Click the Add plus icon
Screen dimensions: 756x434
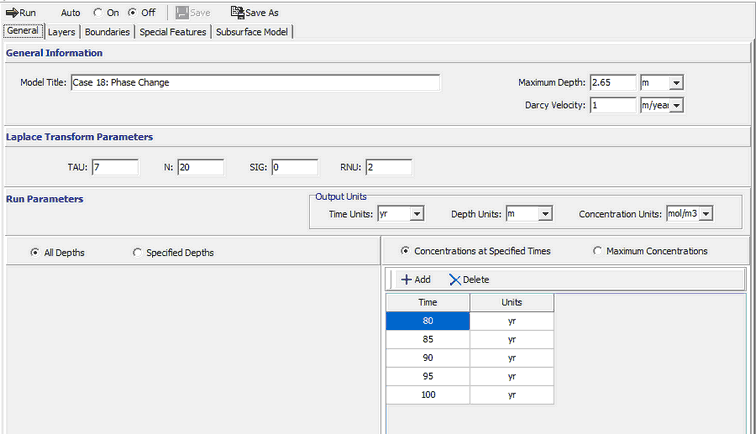click(406, 279)
